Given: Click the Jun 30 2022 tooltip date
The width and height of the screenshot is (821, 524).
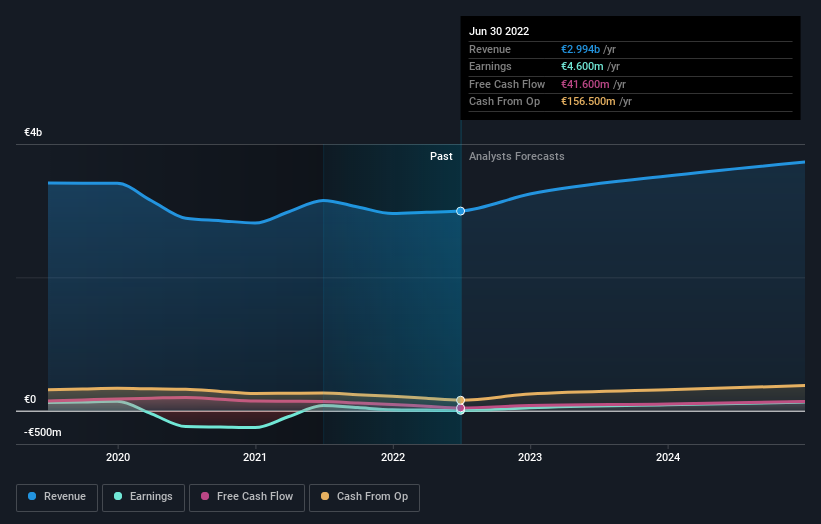Looking at the screenshot, I should [499, 31].
